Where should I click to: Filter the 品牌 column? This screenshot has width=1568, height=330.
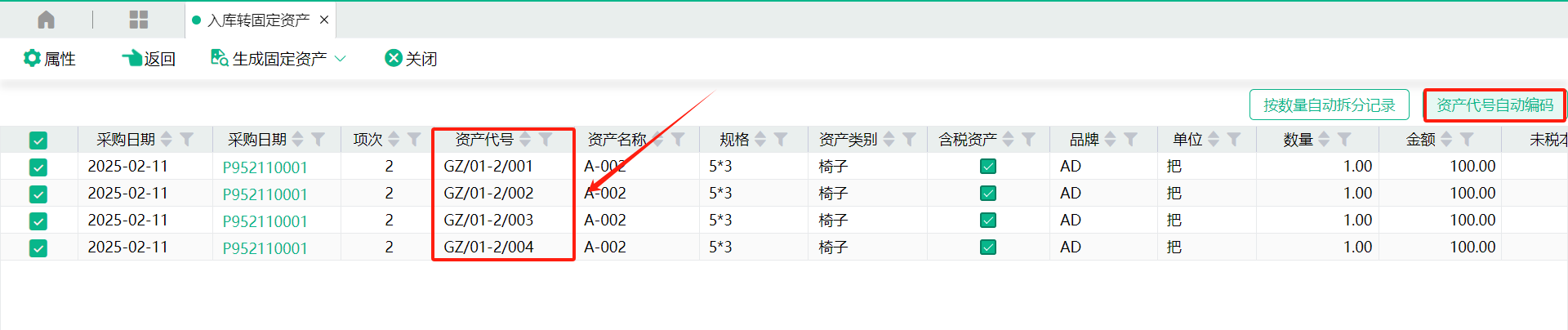pyautogui.click(x=1130, y=140)
